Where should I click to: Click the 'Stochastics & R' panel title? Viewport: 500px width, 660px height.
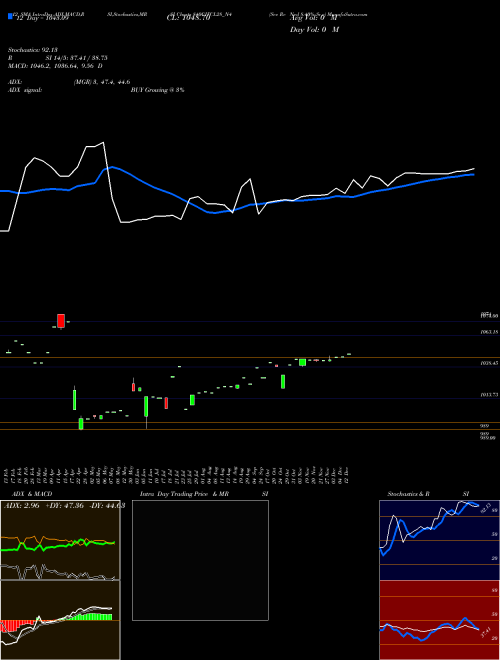click(409, 494)
